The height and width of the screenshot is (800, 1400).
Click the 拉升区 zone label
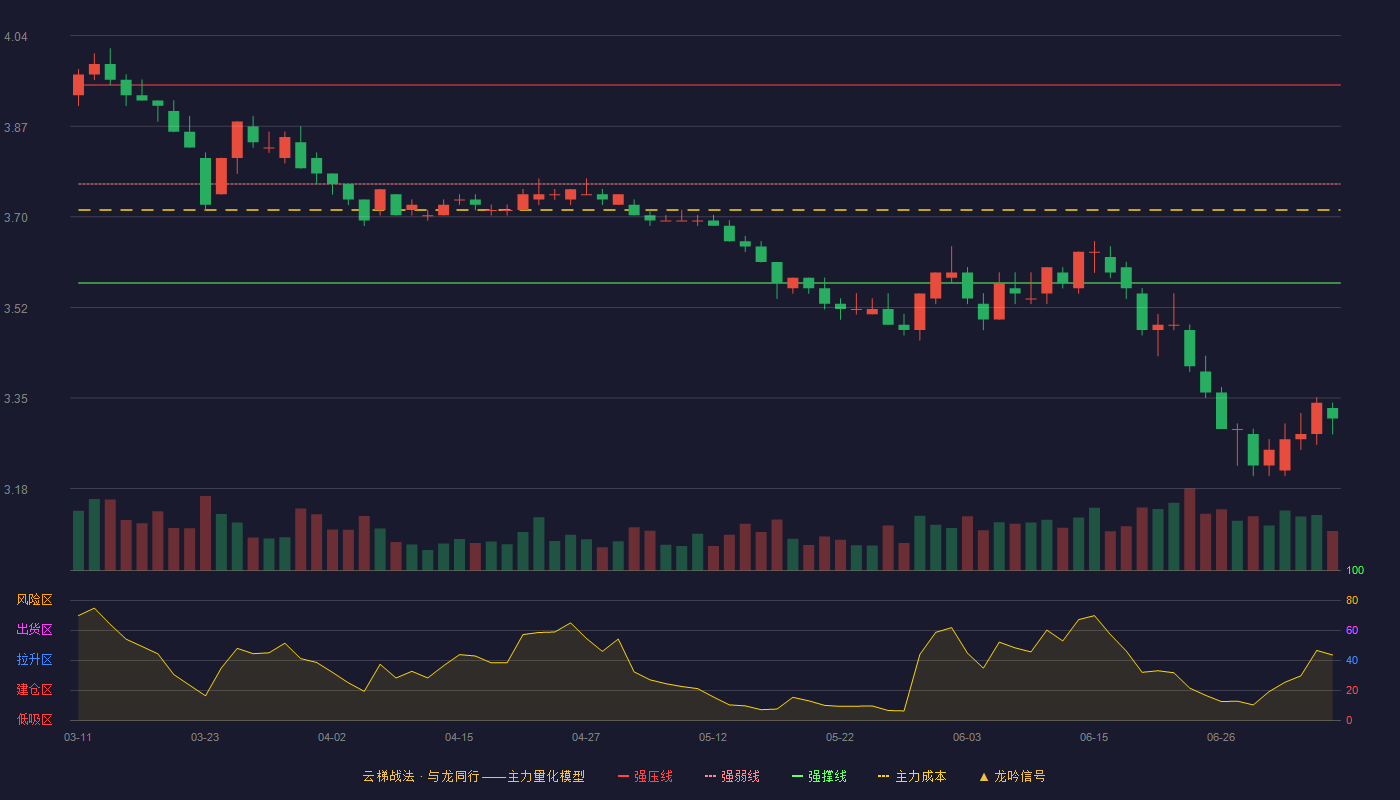(x=34, y=660)
